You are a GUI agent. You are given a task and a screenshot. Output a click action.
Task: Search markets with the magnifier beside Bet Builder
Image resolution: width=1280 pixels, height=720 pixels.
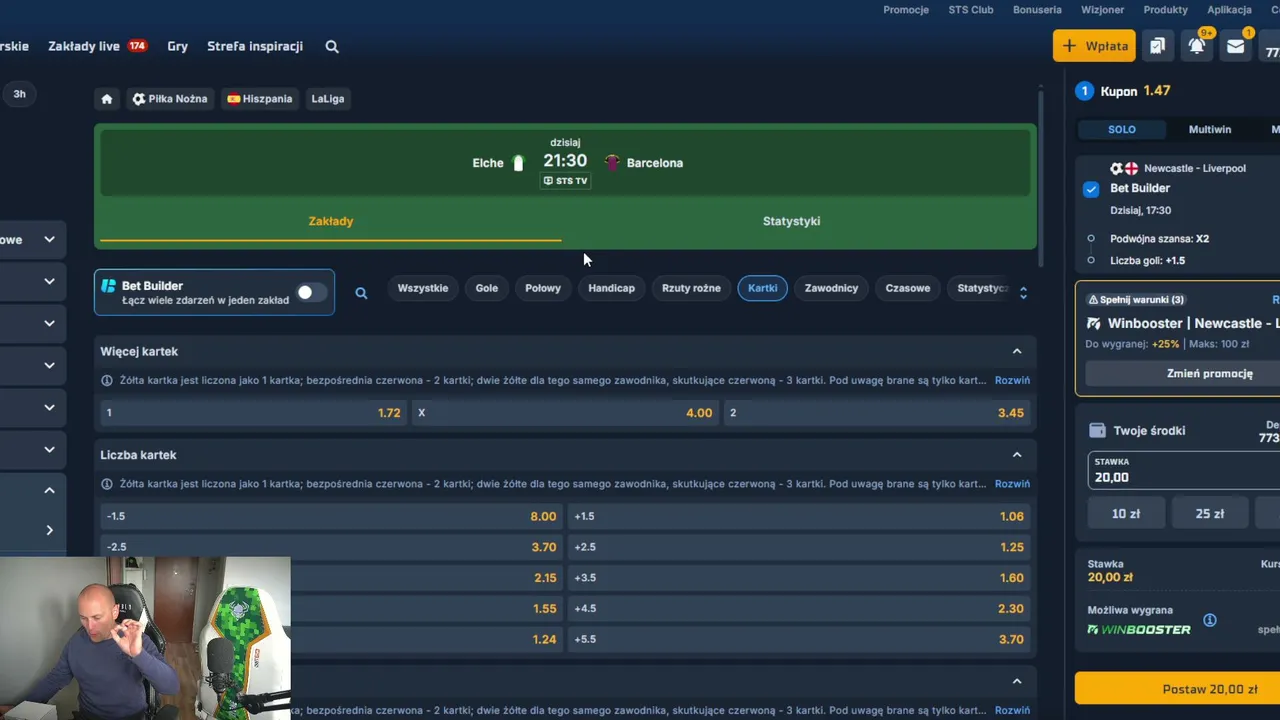tap(361, 293)
